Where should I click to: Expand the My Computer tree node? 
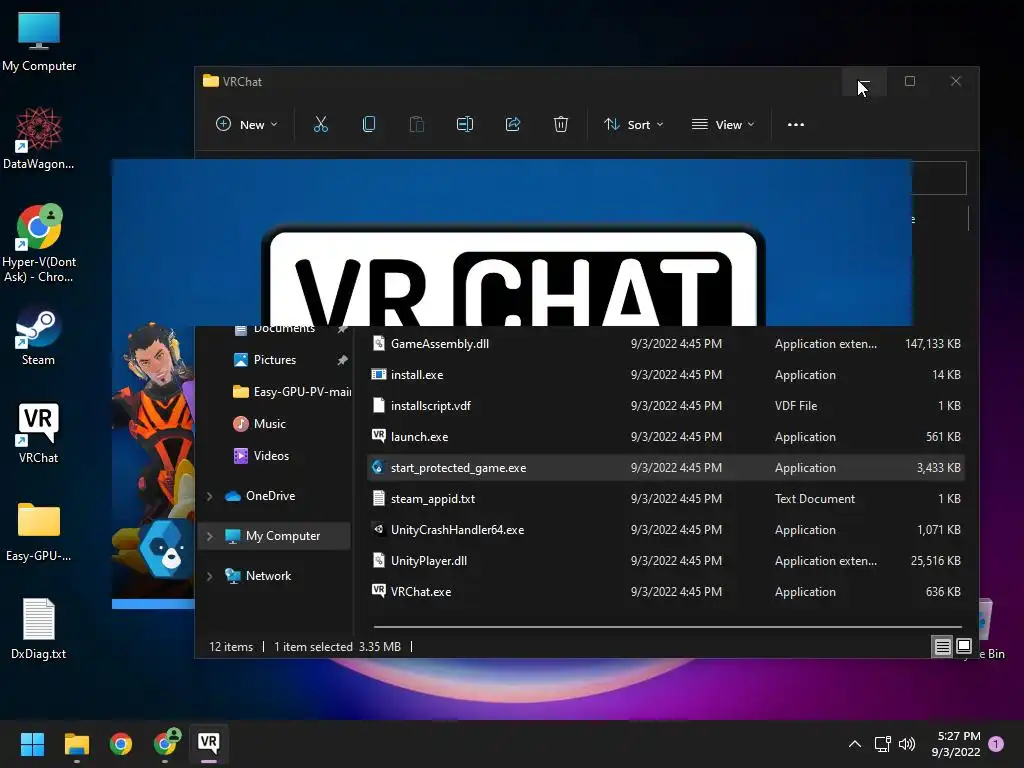tap(210, 536)
